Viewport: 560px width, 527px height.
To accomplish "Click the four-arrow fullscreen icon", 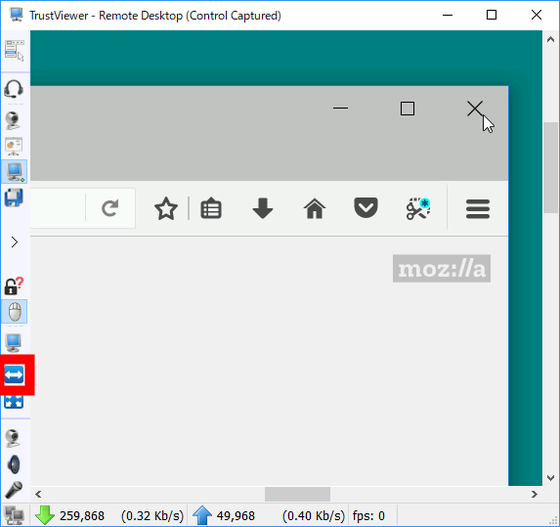I will (x=14, y=402).
